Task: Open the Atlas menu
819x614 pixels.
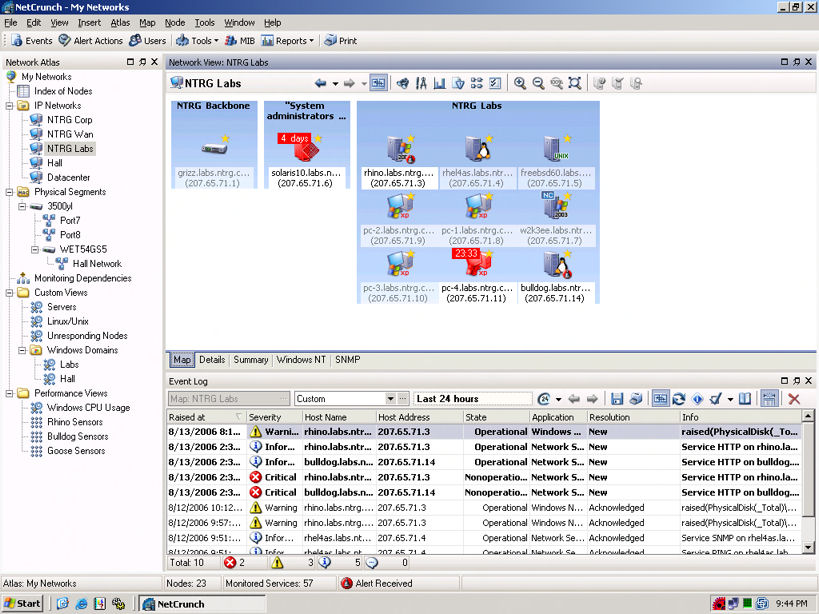Action: point(120,22)
